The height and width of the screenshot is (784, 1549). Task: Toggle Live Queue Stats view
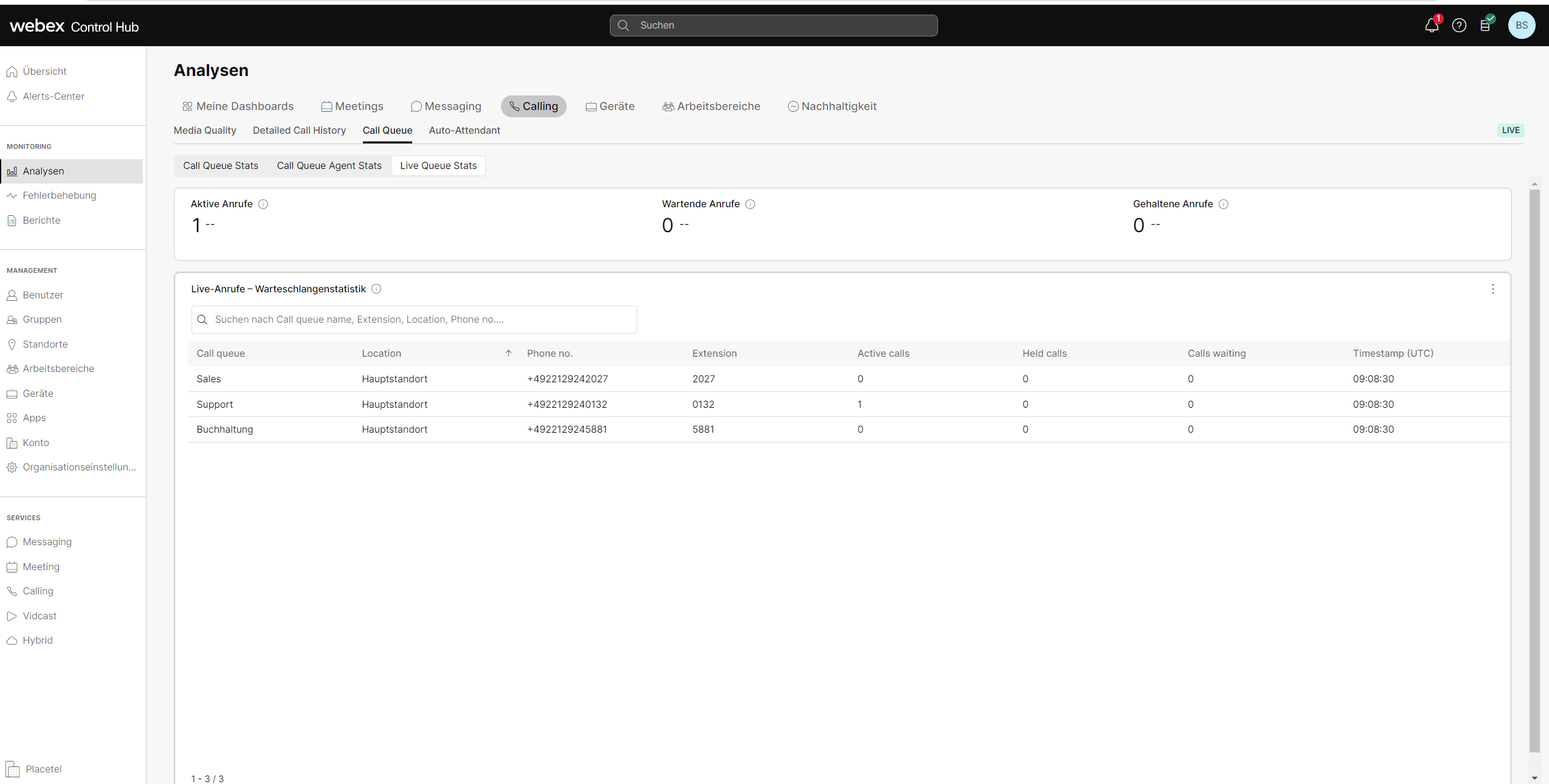point(438,166)
